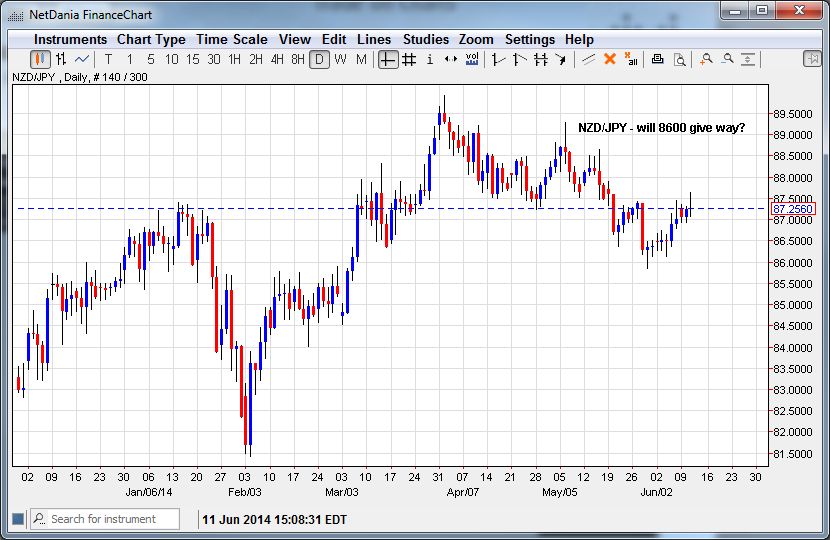Select 2H time scale
The image size is (830, 540).
coord(256,59)
